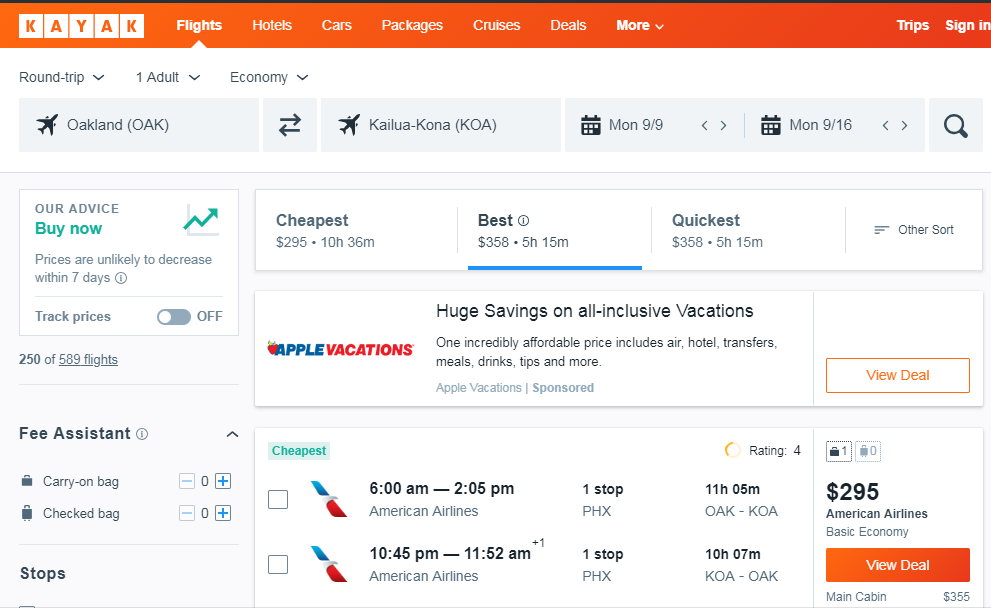The height and width of the screenshot is (610, 991).
Task: Open Trips link in header
Action: pyautogui.click(x=913, y=25)
